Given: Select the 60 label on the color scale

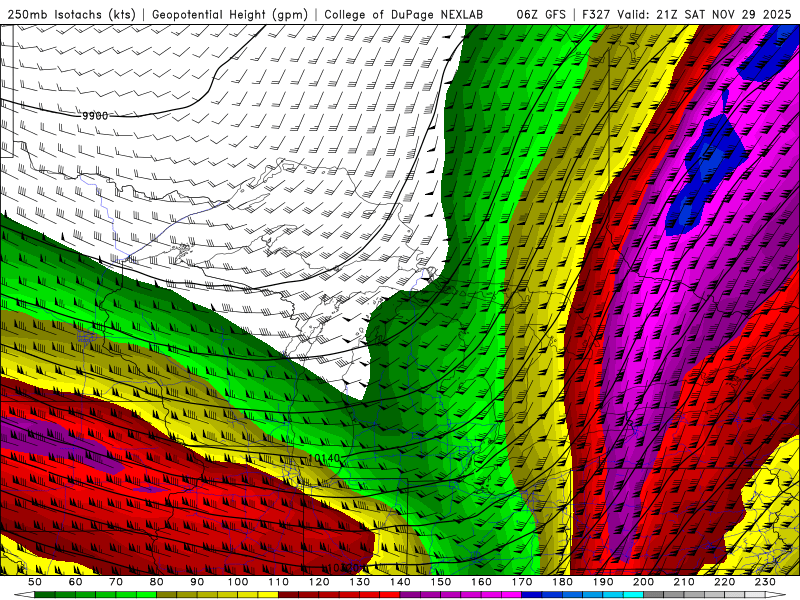Looking at the screenshot, I should coord(75,582).
